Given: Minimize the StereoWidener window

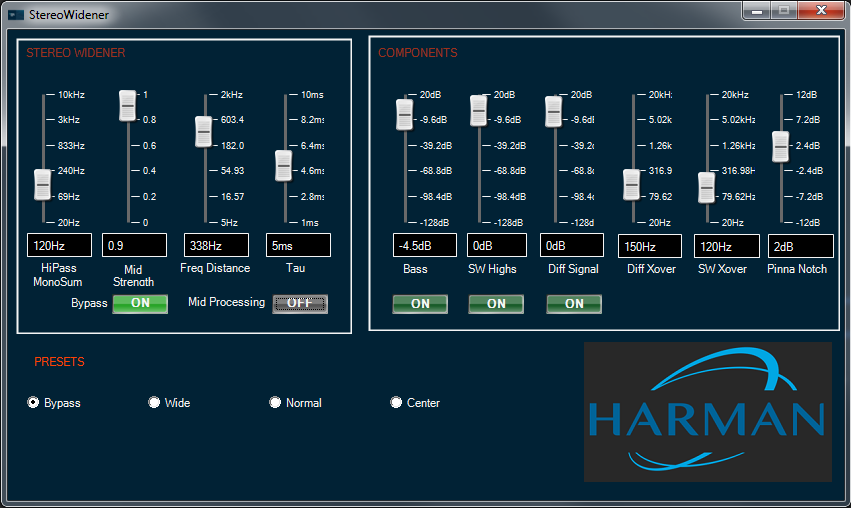Looking at the screenshot, I should pyautogui.click(x=757, y=10).
